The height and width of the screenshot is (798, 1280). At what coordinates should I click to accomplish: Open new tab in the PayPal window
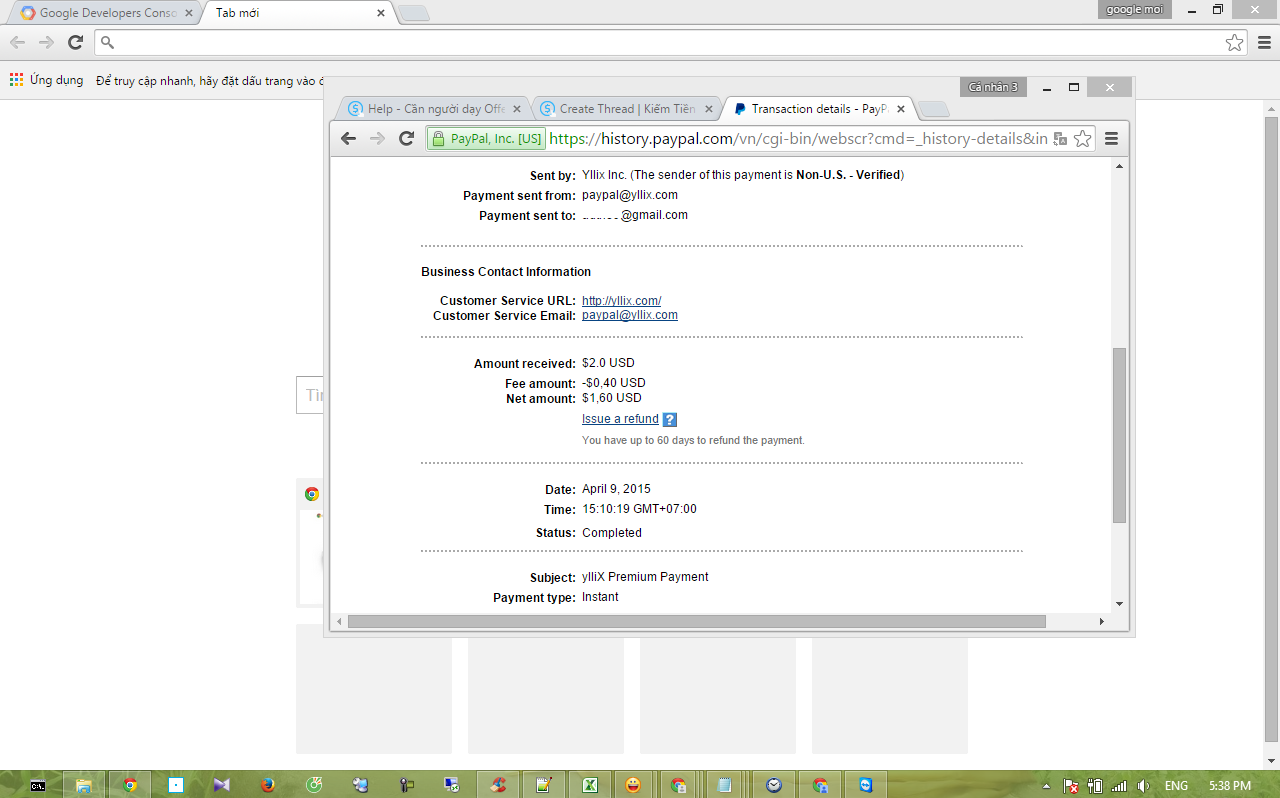pyautogui.click(x=933, y=109)
